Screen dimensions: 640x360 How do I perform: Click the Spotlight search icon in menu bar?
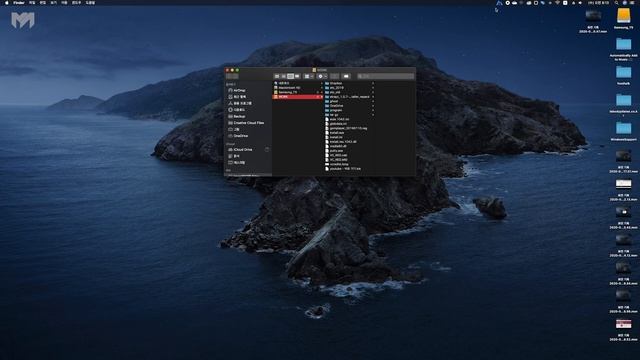(x=617, y=2)
